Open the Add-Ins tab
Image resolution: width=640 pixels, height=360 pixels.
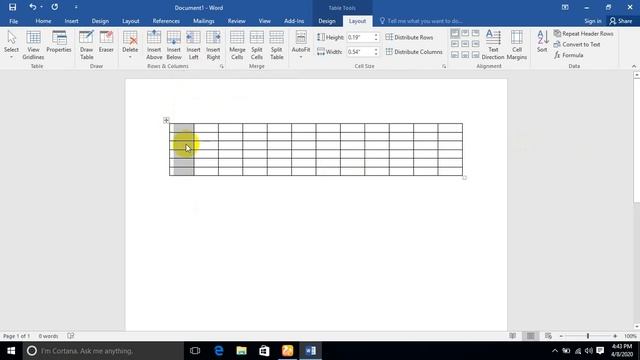294,21
